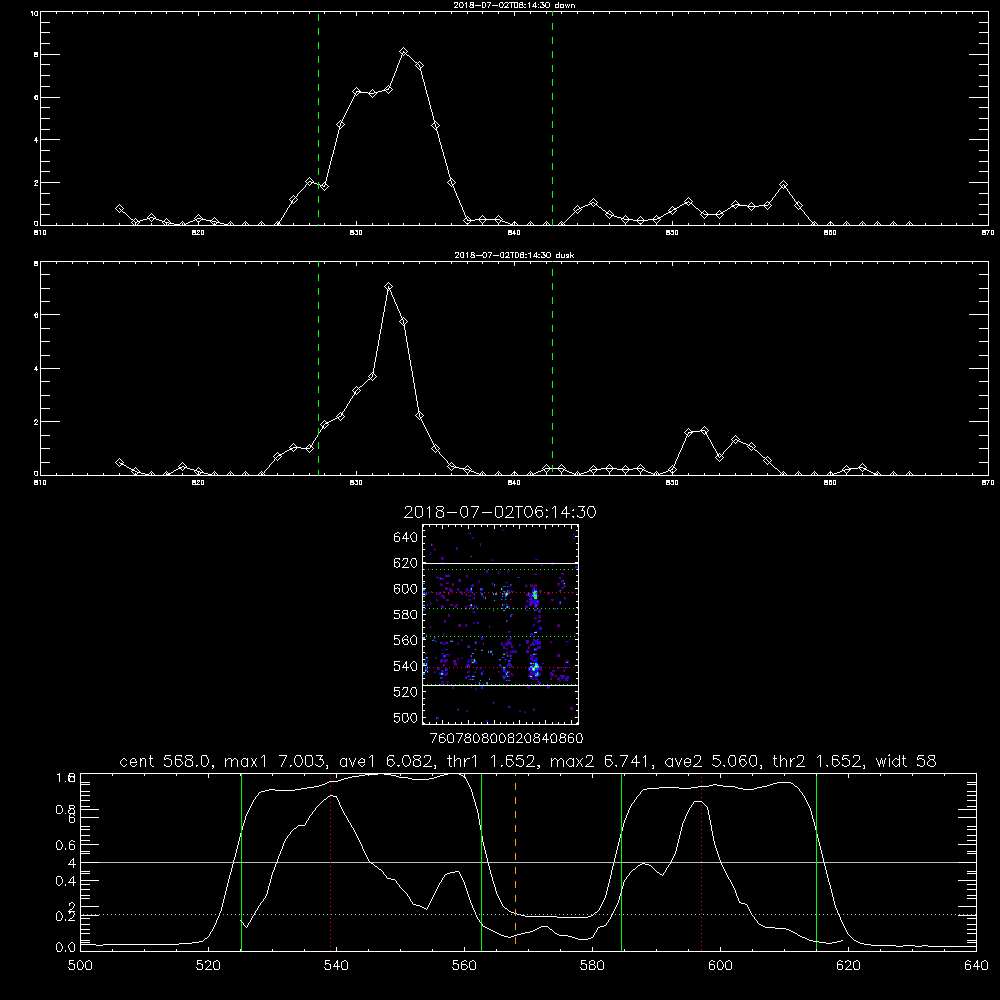The height and width of the screenshot is (1000, 1000).
Task: Click the bottom plot x-axis label 640
Action: (976, 966)
